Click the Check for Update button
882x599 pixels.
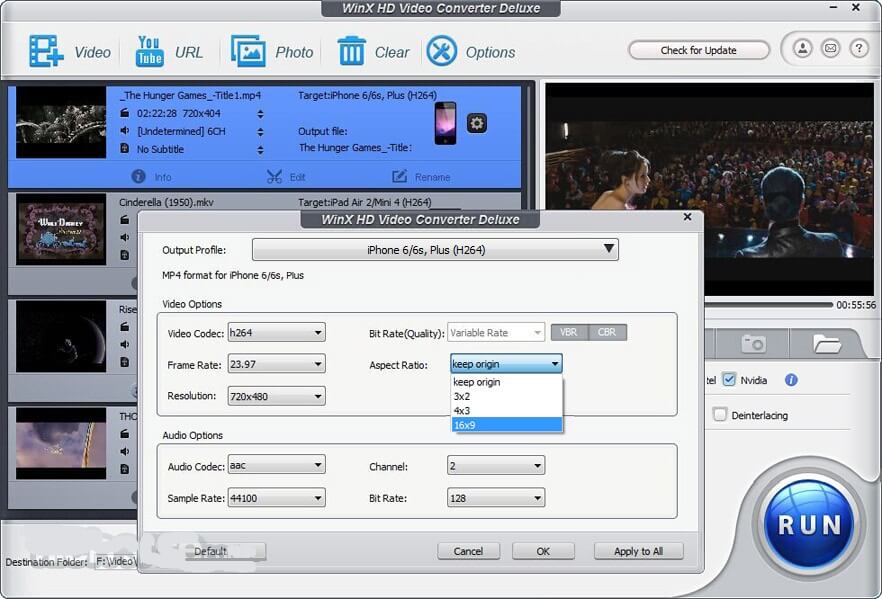(698, 49)
